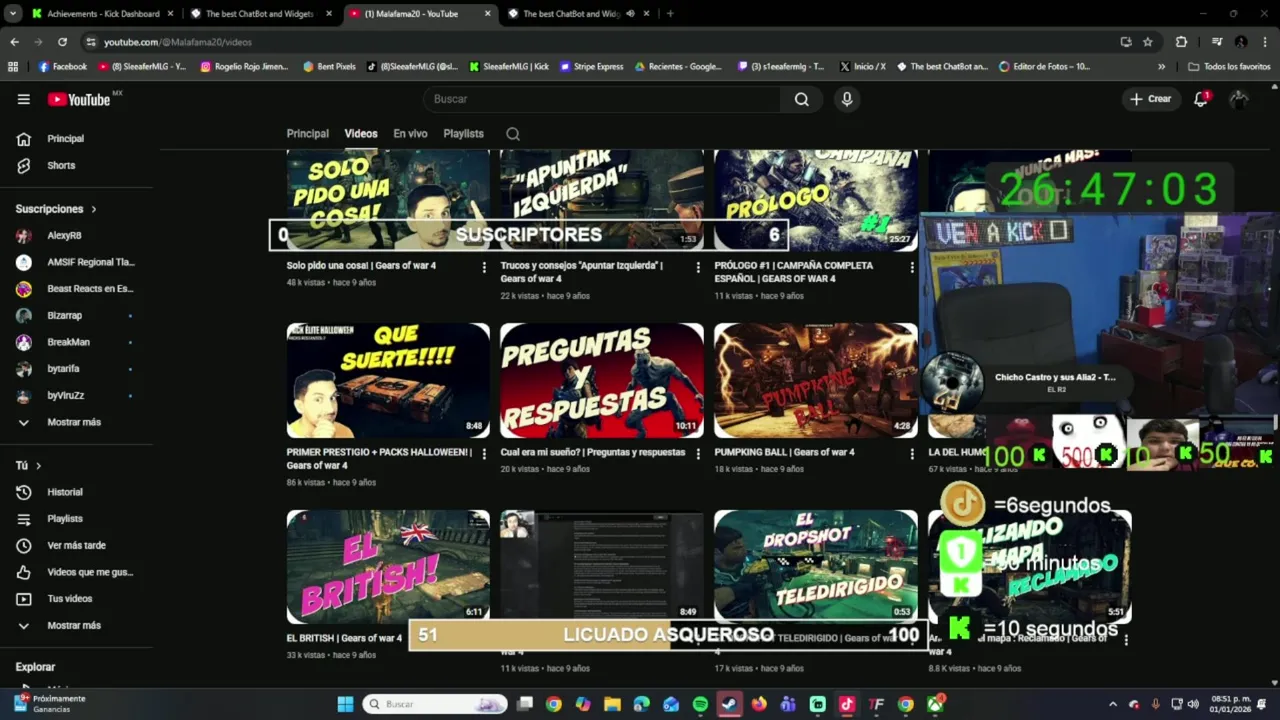Open the PUMPKING BALL video thumbnail
Screen dimensions: 1280x720
coord(816,380)
